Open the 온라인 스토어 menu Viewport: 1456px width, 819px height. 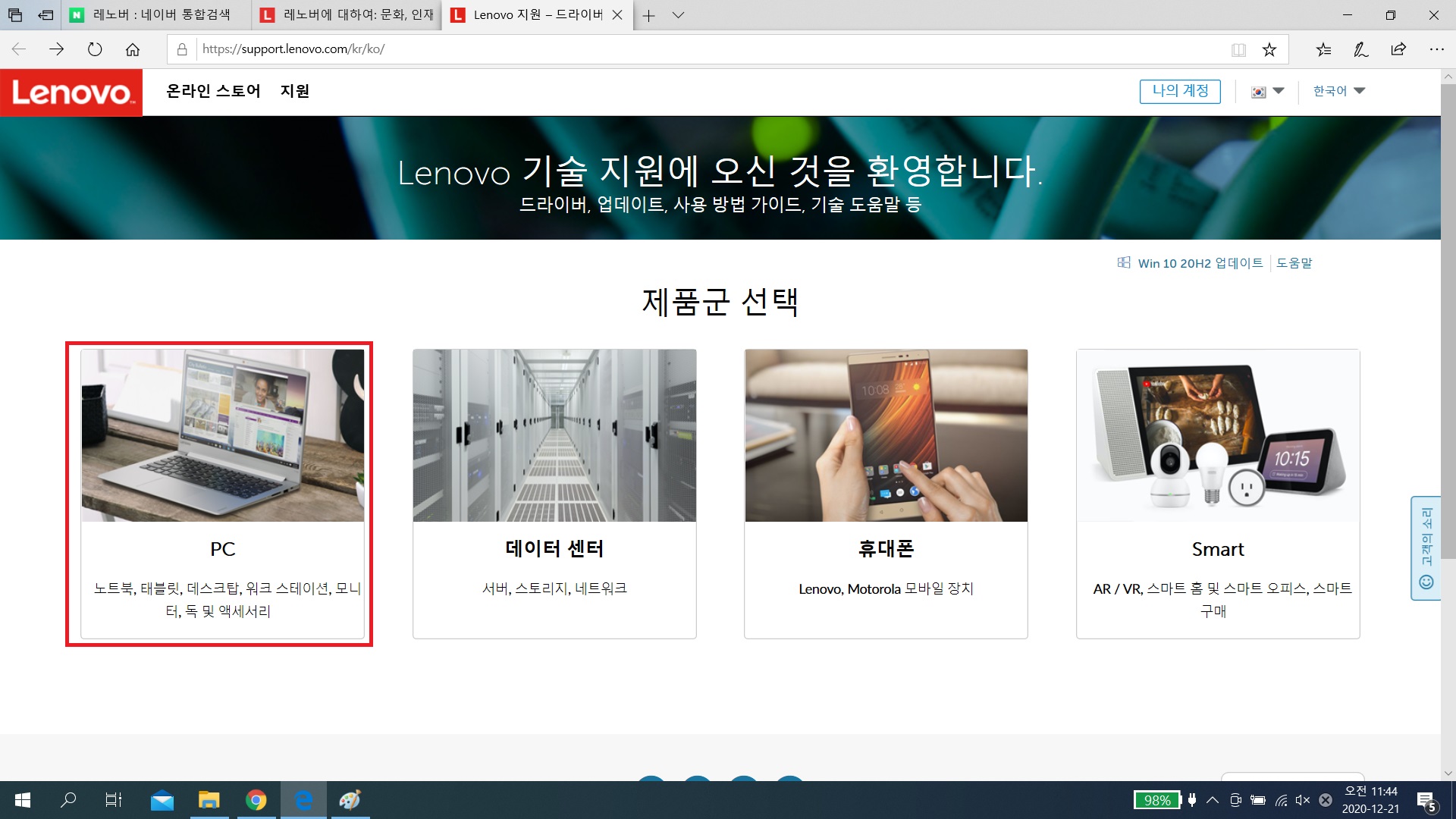pos(213,91)
